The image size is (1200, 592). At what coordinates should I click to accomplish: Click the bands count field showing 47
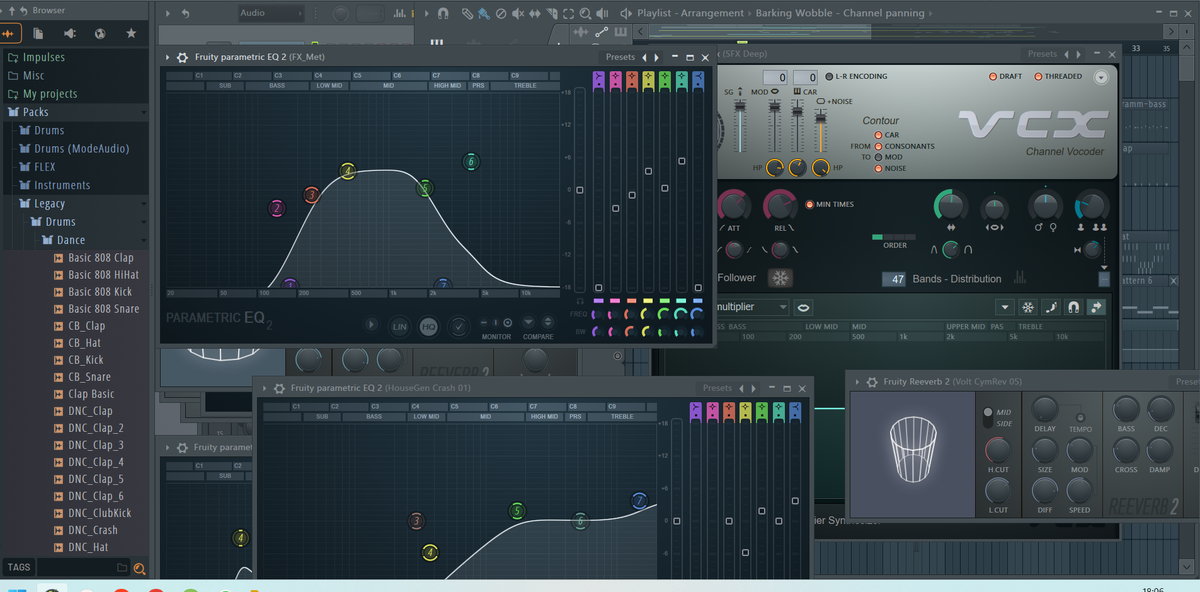[894, 279]
